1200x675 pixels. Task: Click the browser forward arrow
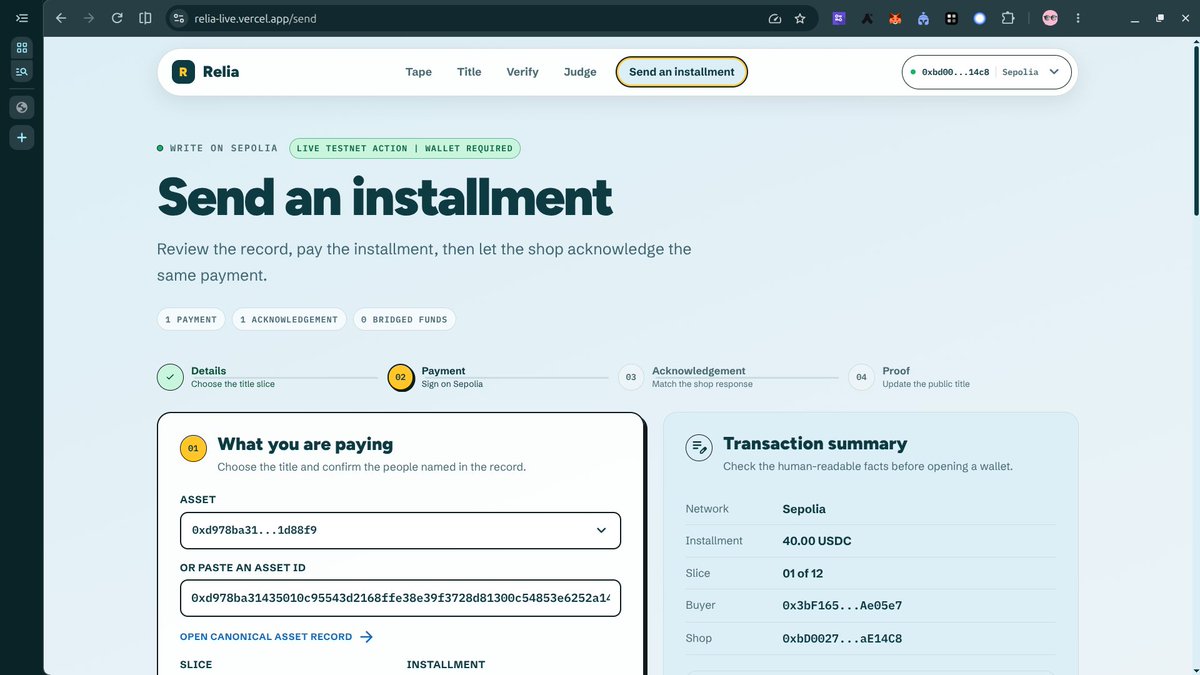(x=89, y=18)
